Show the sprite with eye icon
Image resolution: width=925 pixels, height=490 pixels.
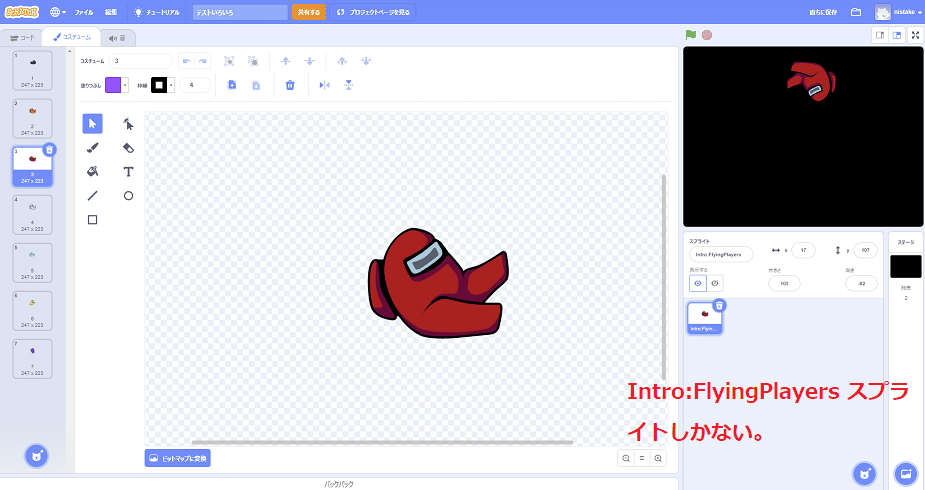click(698, 284)
